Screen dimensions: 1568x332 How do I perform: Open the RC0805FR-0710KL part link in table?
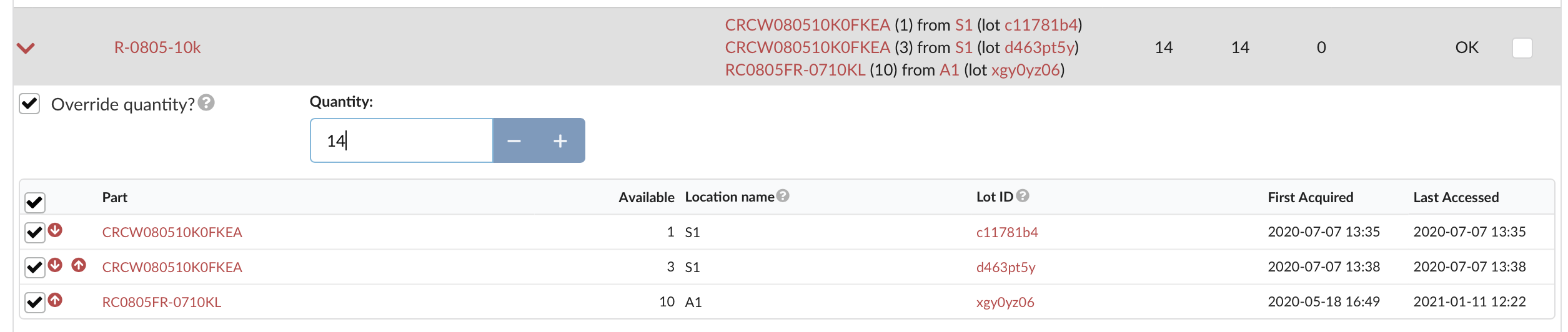tap(162, 302)
